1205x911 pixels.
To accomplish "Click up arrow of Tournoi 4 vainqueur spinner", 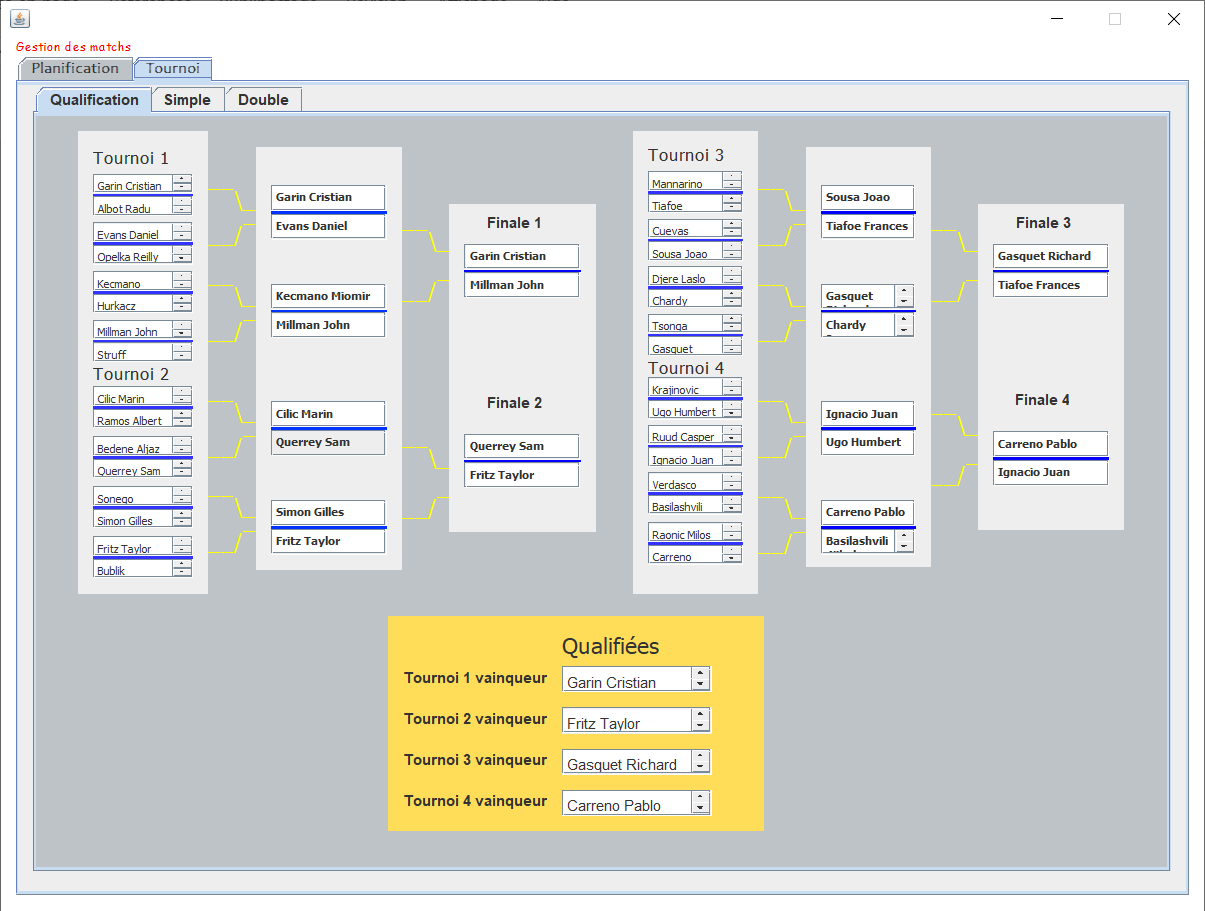I will (701, 796).
